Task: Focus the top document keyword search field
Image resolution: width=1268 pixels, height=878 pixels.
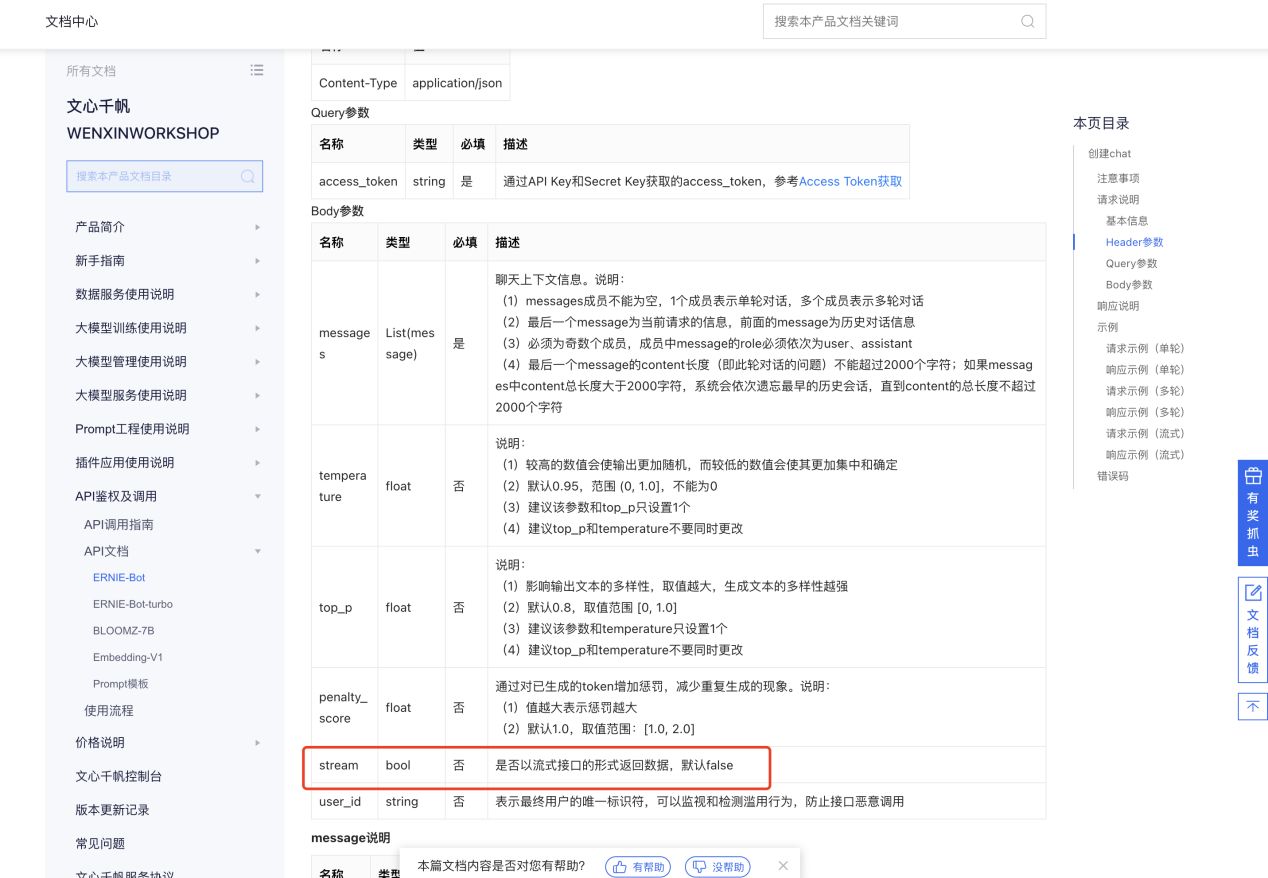Action: pos(890,21)
